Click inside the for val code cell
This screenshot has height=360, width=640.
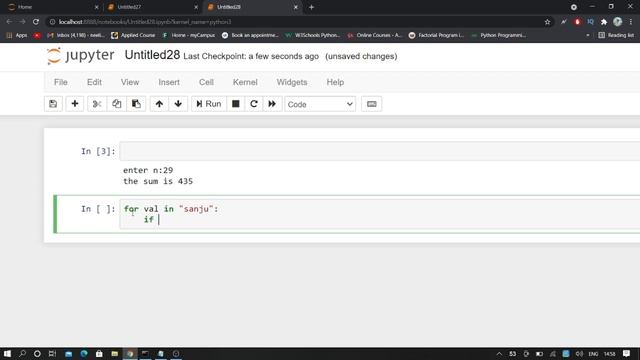coord(380,214)
